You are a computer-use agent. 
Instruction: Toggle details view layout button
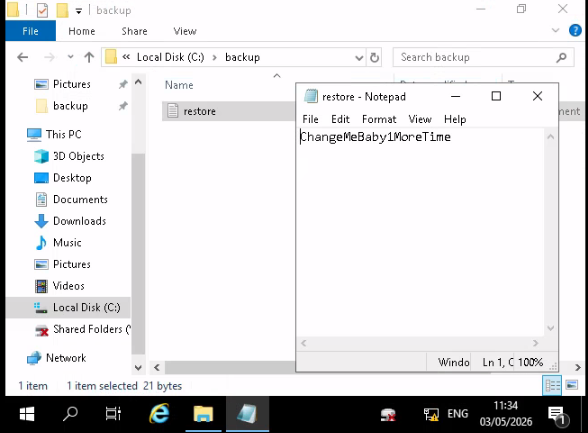pos(552,385)
